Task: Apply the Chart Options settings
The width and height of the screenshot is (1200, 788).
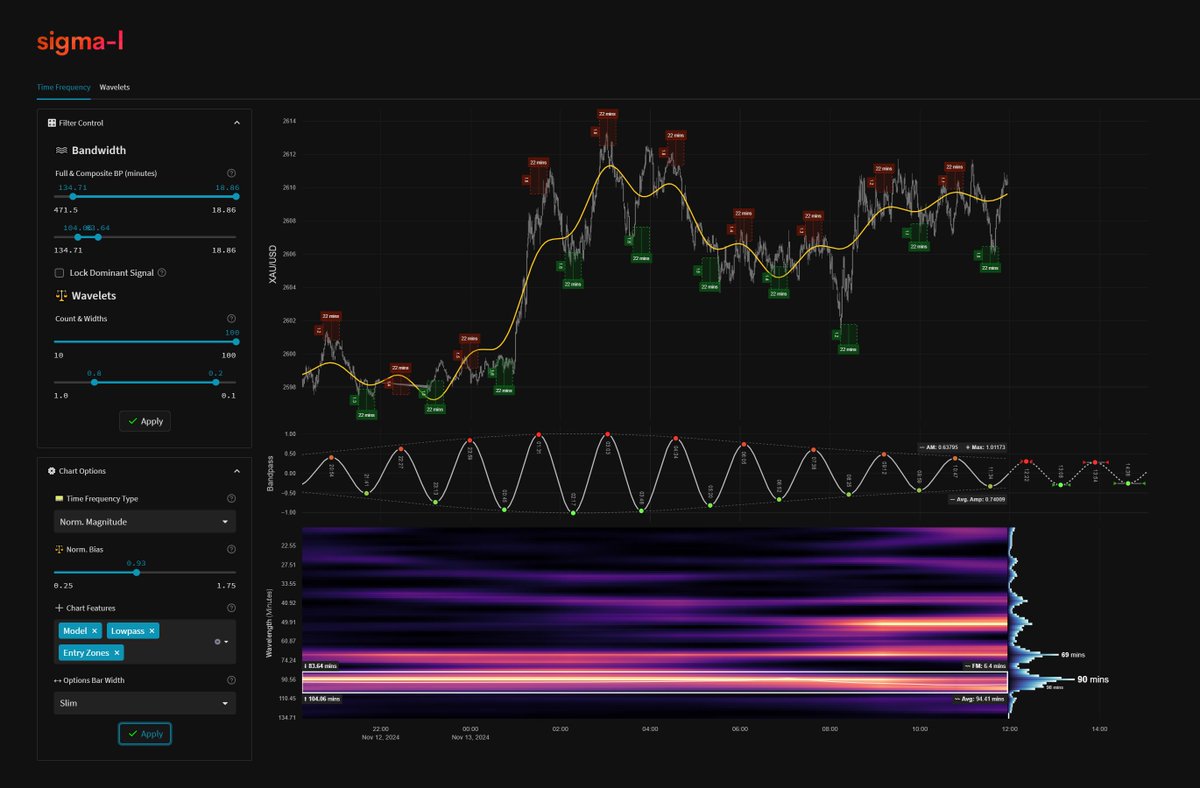Action: point(145,734)
